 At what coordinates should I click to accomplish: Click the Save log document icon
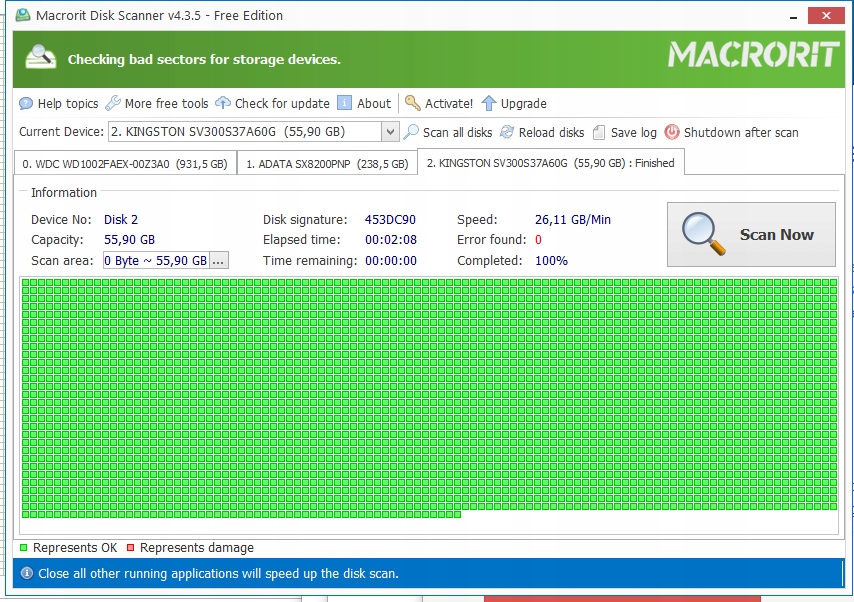599,132
